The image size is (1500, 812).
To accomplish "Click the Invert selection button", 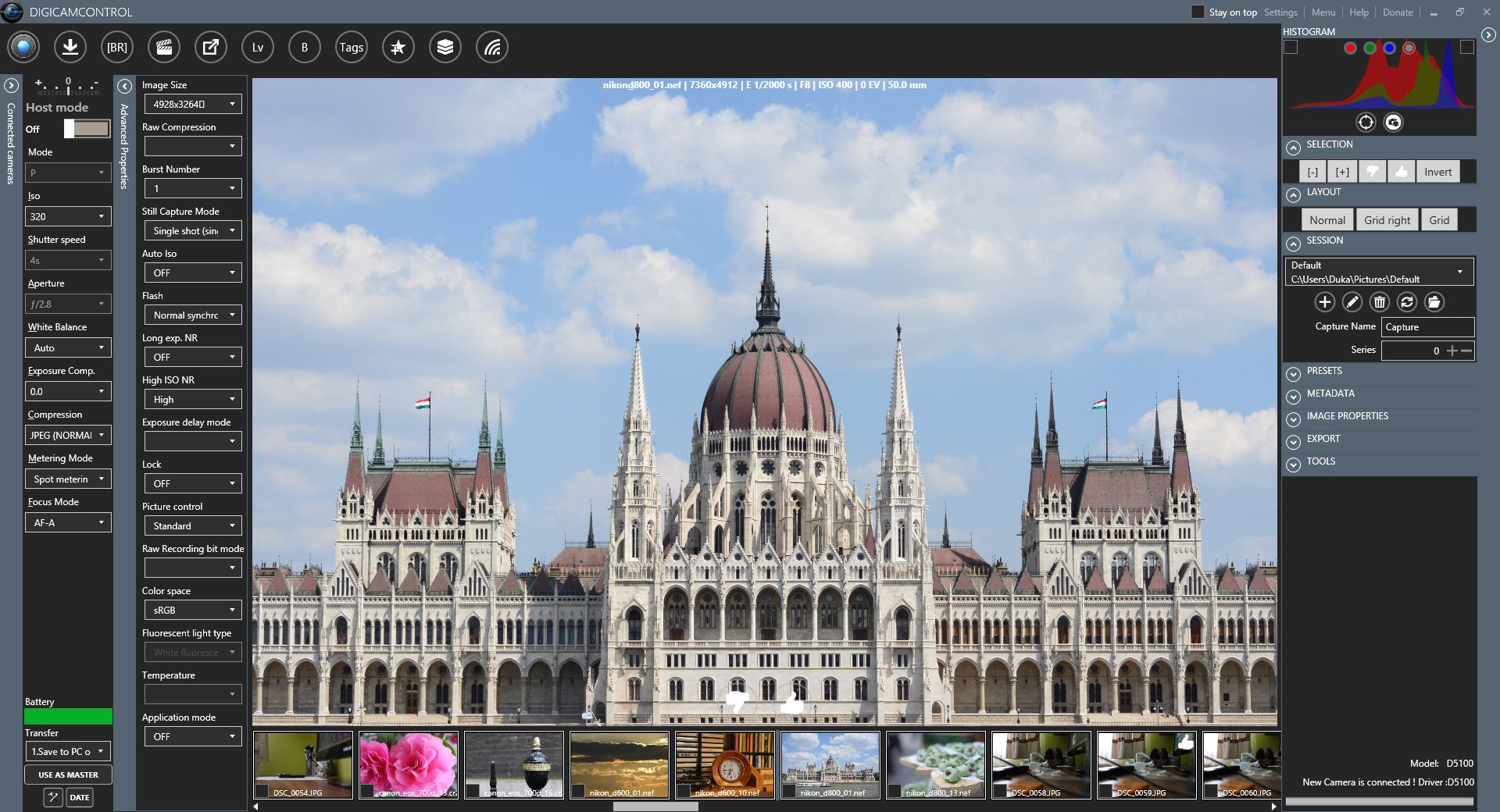I will (1437, 172).
